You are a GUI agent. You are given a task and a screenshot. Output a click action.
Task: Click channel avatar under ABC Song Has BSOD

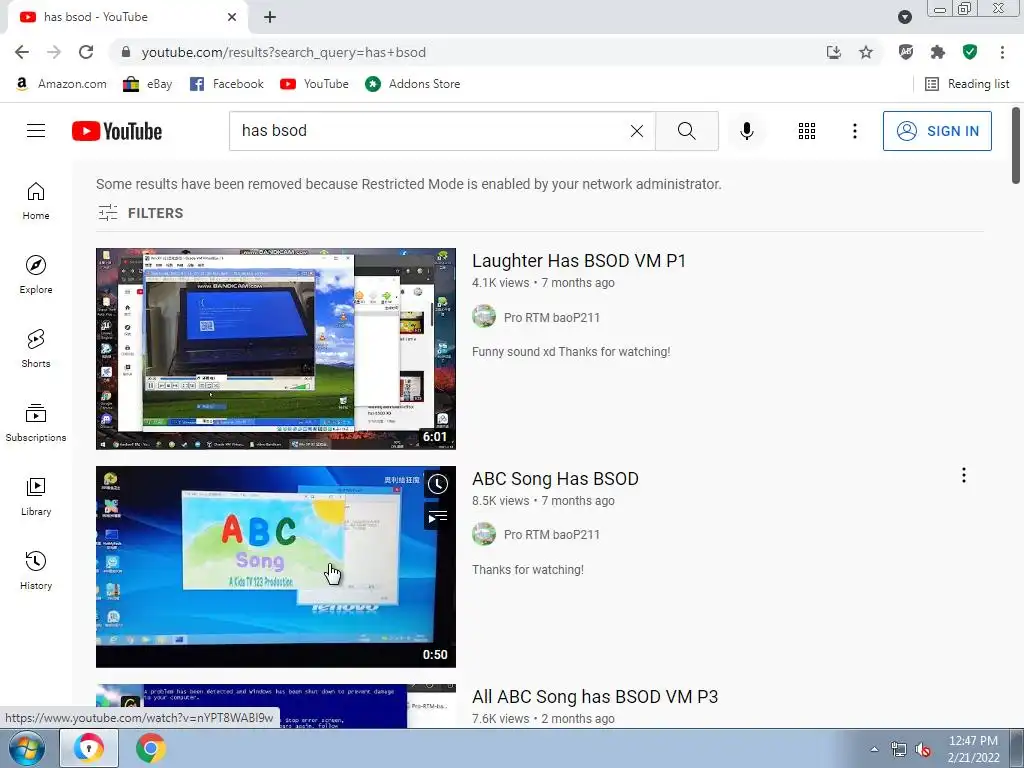[x=484, y=534]
